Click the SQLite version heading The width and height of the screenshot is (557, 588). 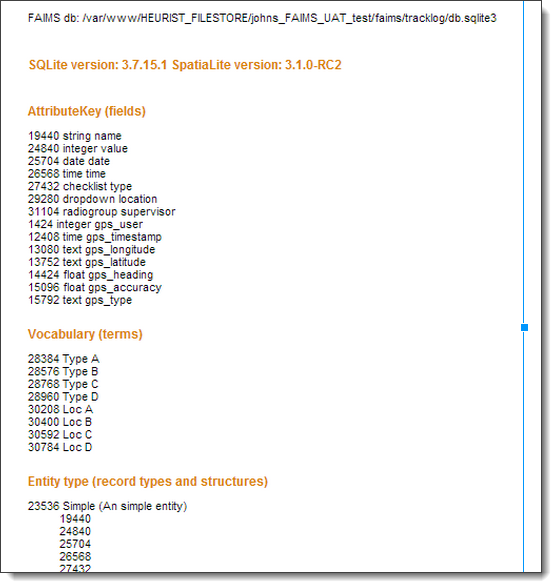(185, 65)
